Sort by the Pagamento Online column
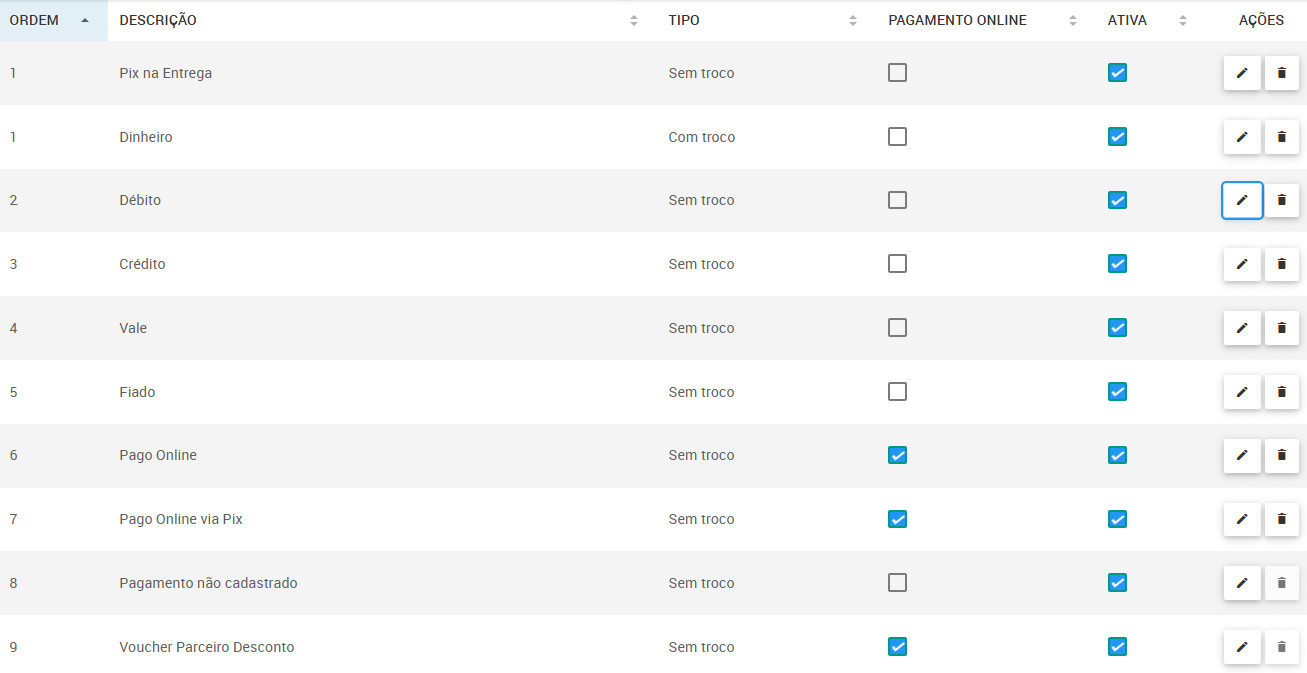Viewport: 1307px width, 673px height. point(1073,21)
